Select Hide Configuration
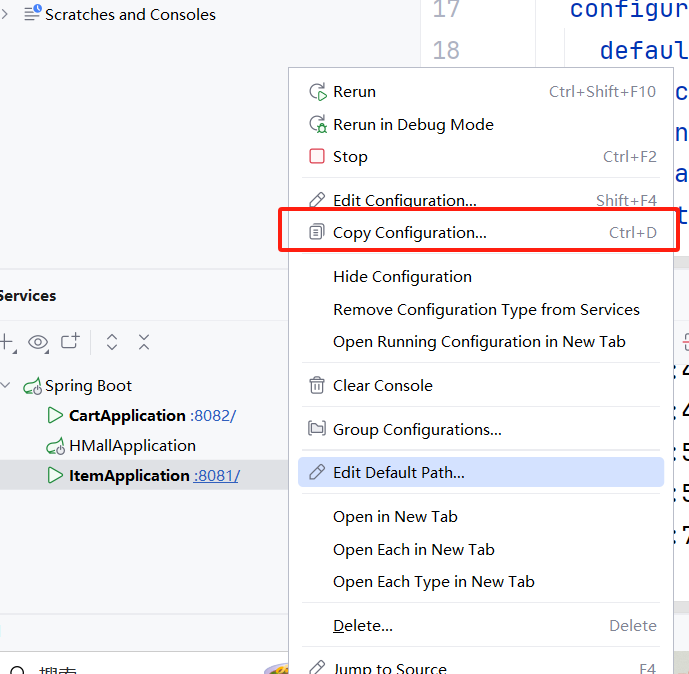Screen dimensions: 689x674 click(481, 277)
